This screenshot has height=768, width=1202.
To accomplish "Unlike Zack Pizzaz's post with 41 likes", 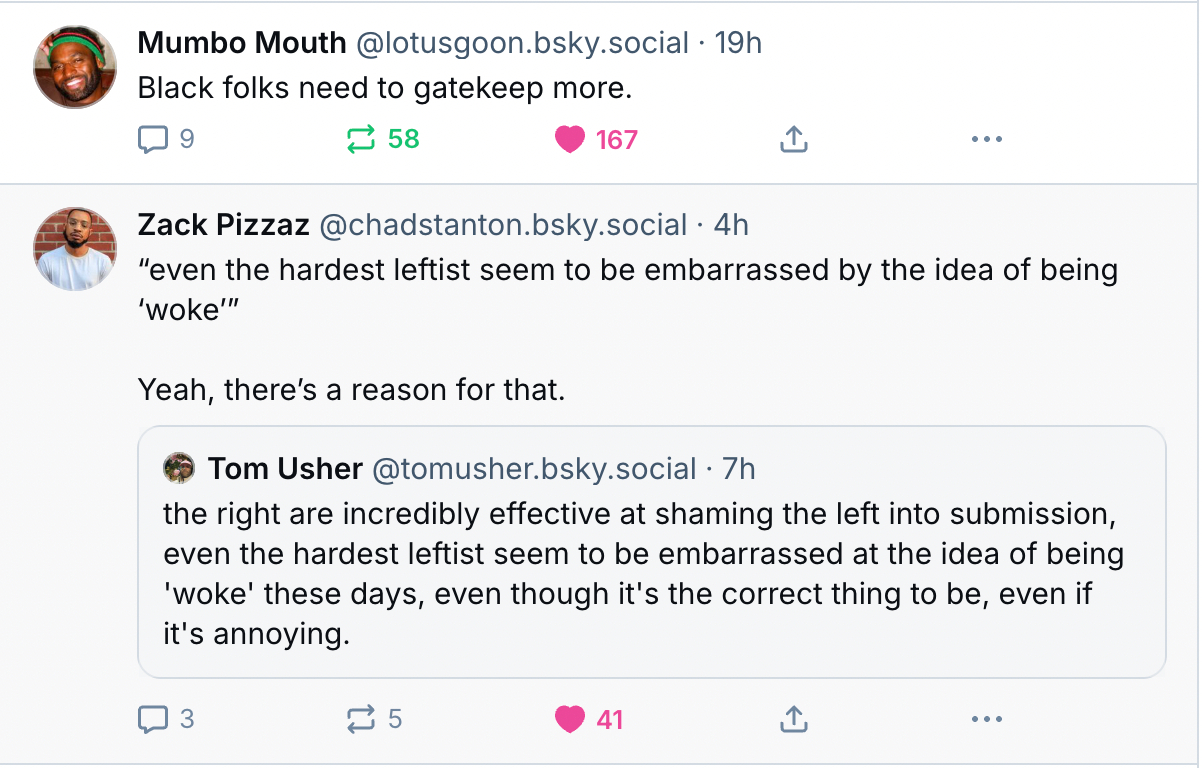I will 570,718.
